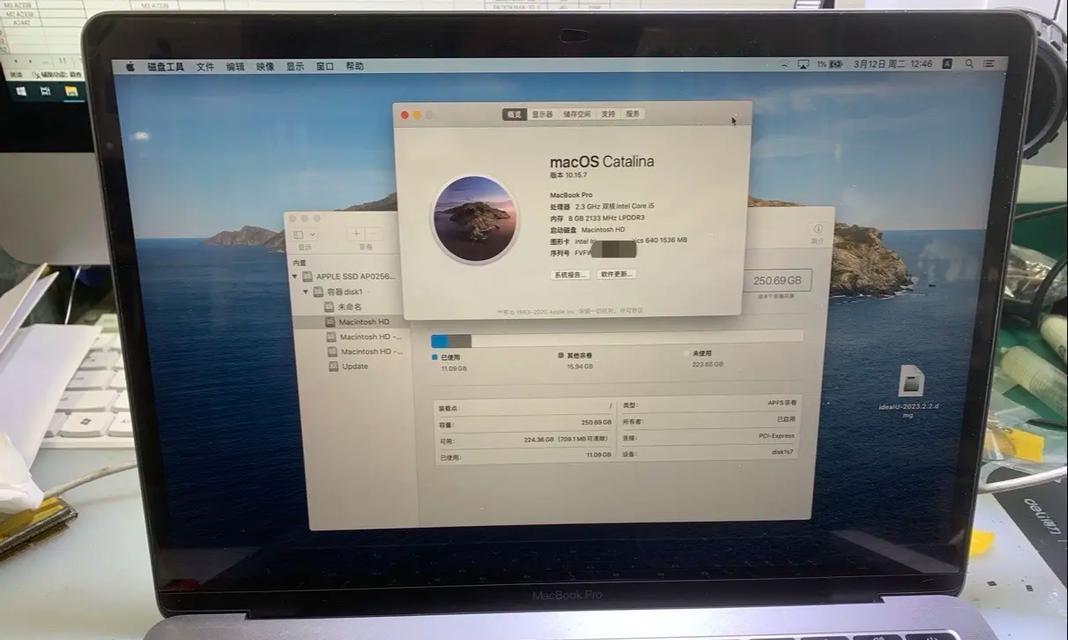Click the 版本 10.15.7 text
This screenshot has width=1068, height=640.
coord(569,176)
